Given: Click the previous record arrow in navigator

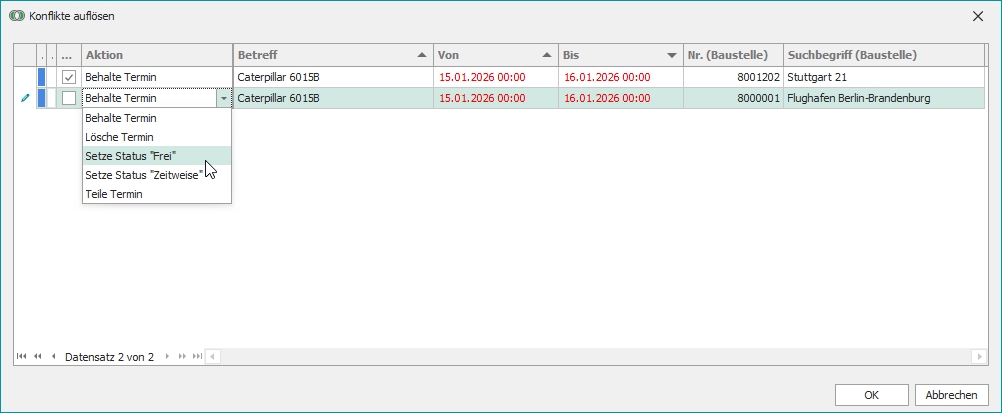Looking at the screenshot, I should coord(53,356).
